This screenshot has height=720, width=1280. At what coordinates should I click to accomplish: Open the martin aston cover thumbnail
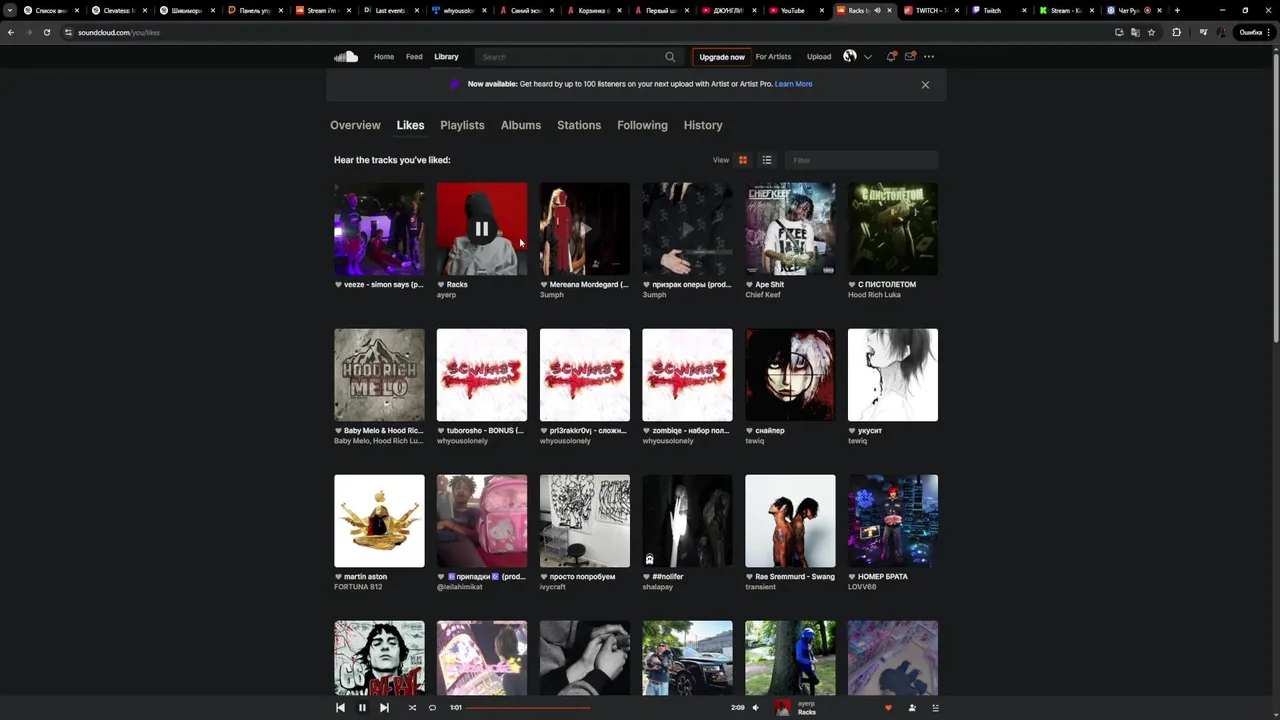[379, 521]
